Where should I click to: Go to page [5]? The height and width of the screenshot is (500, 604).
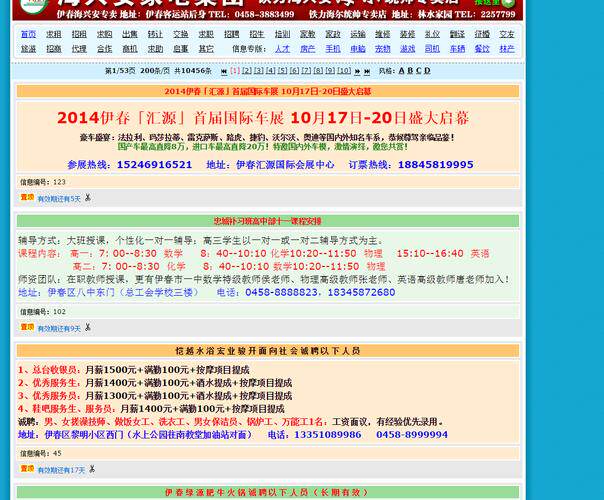[282, 71]
